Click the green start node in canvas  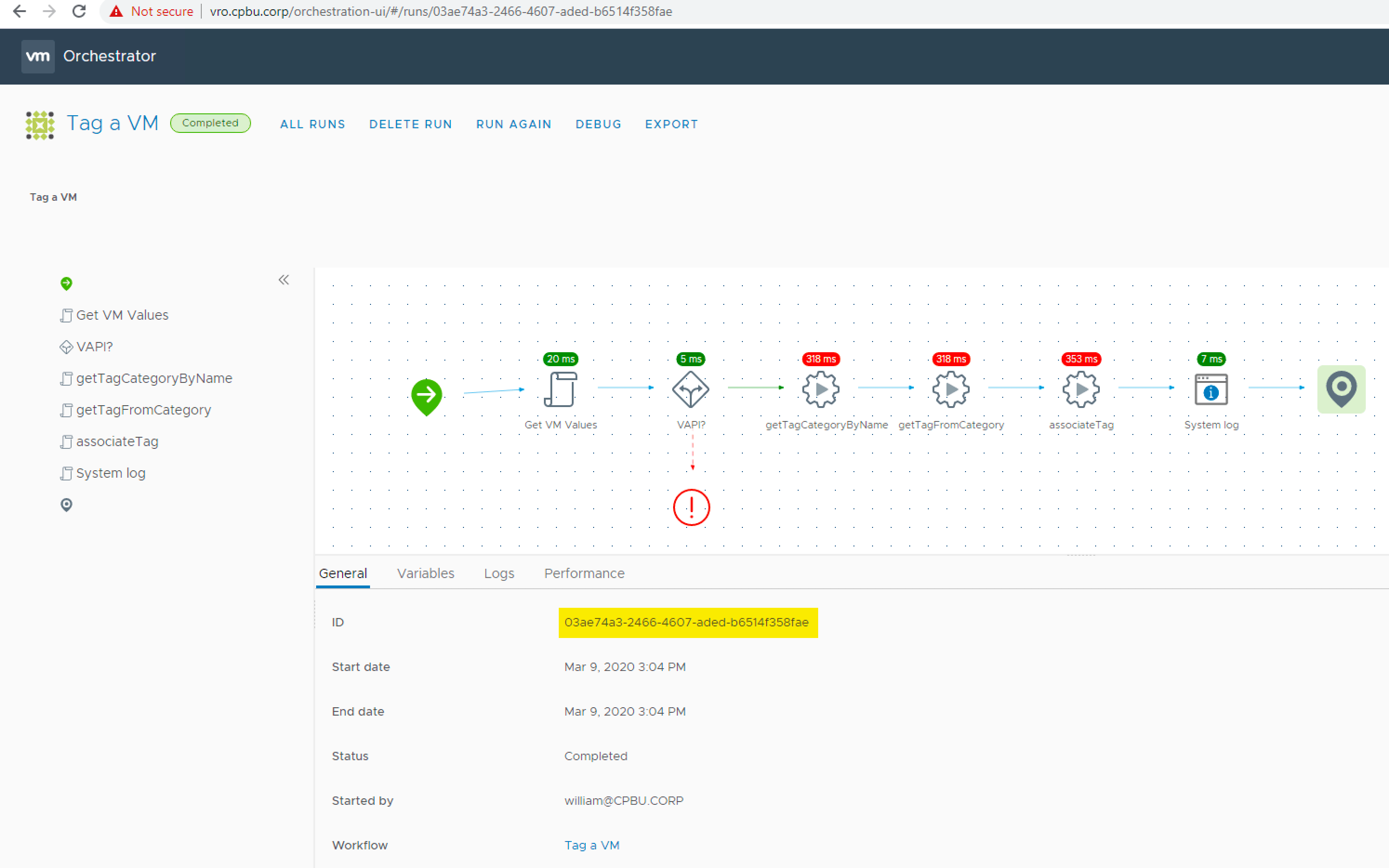coord(426,395)
